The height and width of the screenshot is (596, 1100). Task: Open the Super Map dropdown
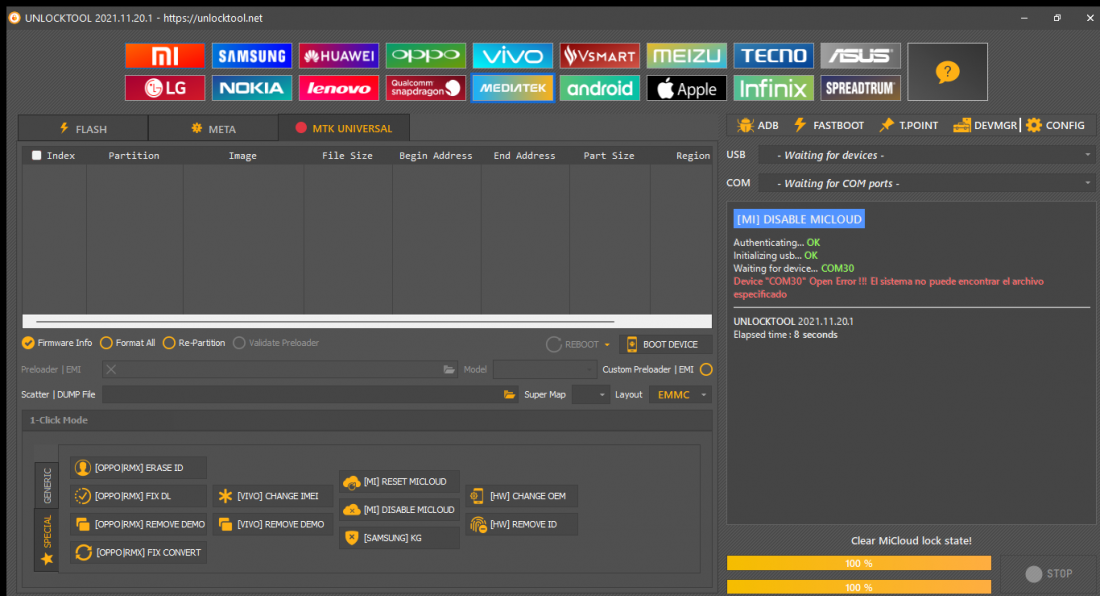coord(591,395)
